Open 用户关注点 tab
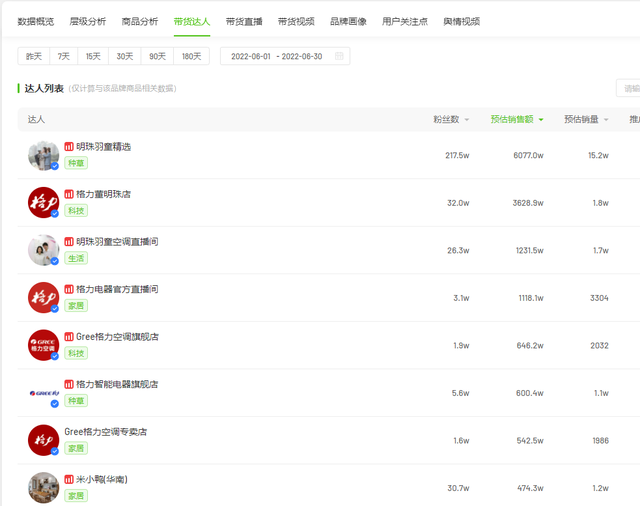Screen dimensions: 640x506 405,22
